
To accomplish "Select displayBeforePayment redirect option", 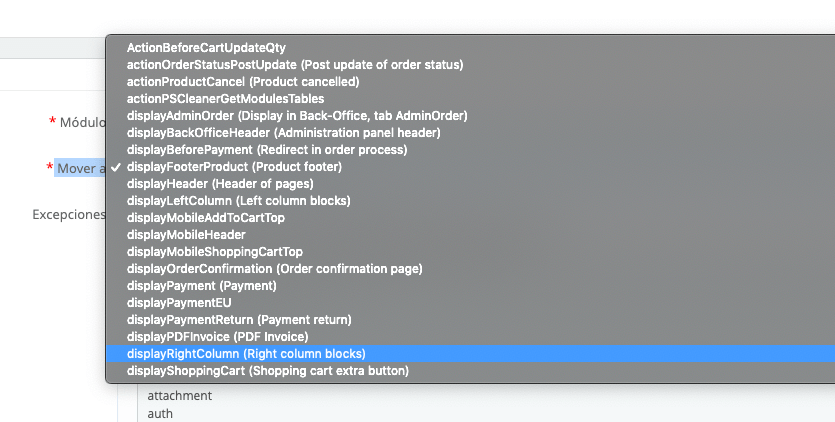I will point(471,150).
